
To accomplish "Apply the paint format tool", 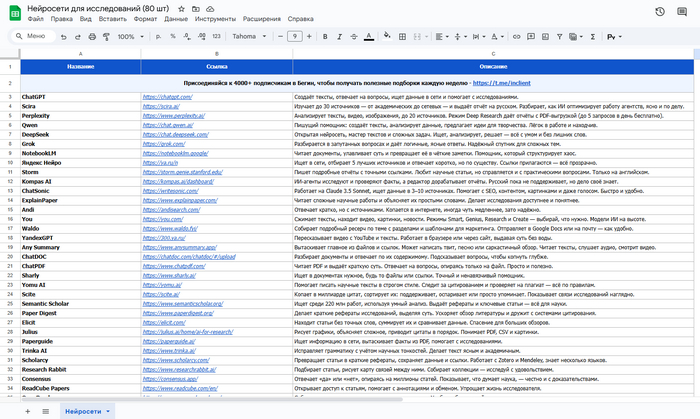I will pos(104,36).
